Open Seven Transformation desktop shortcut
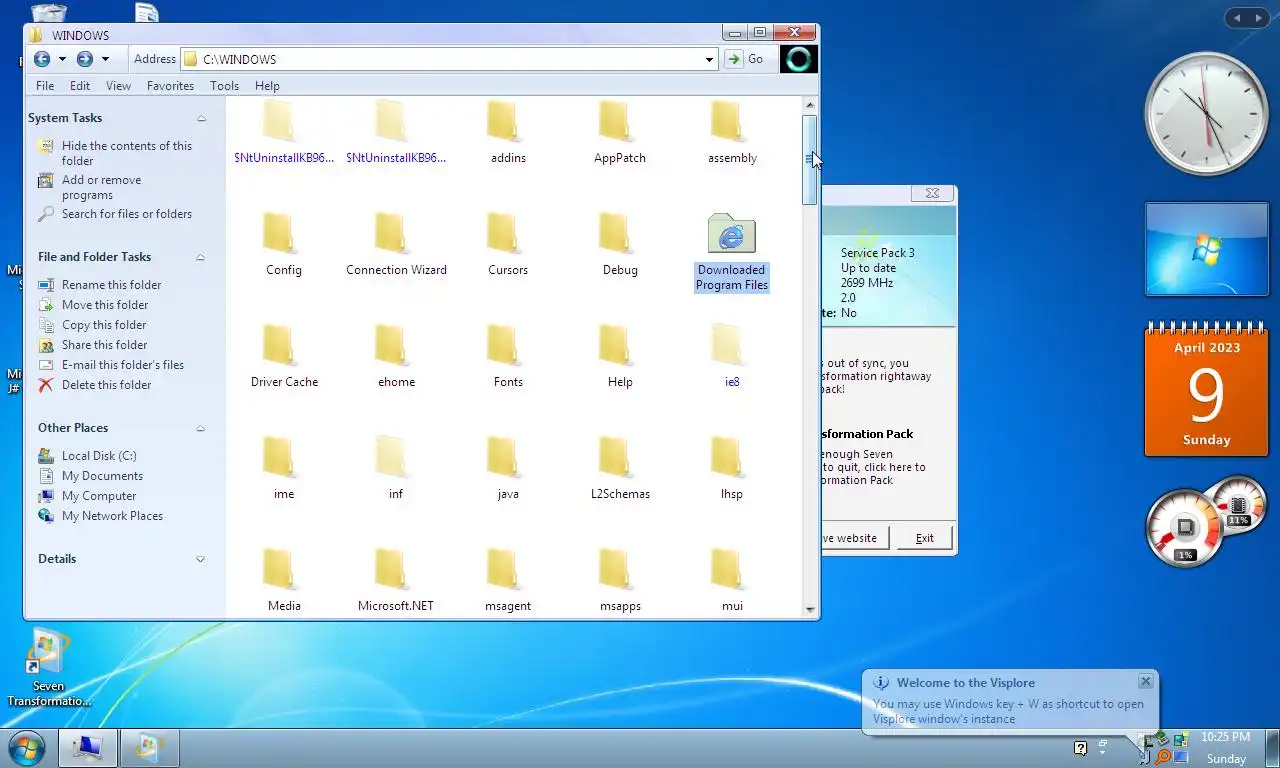This screenshot has height=768, width=1280. tap(48, 668)
